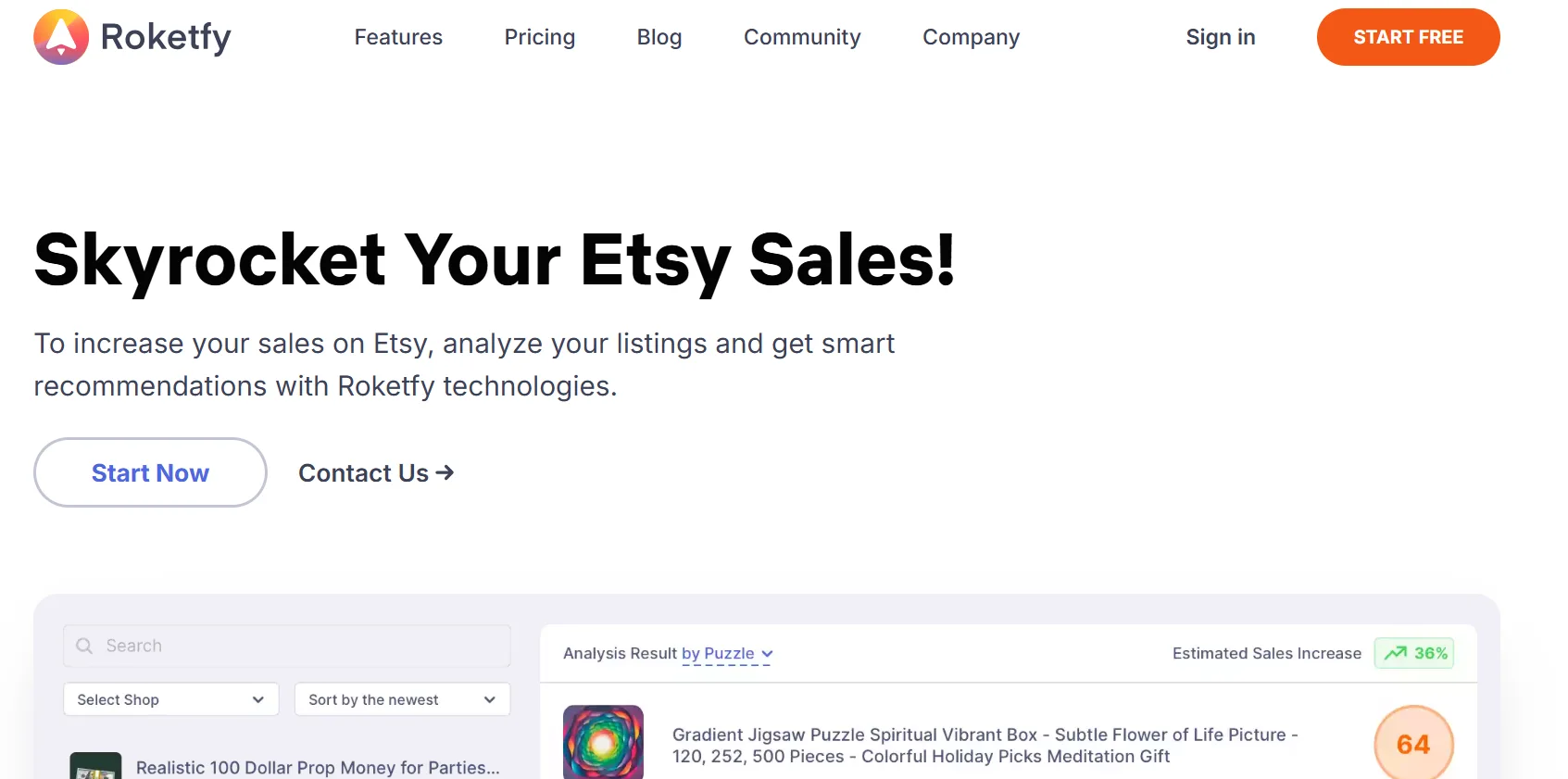Click the arrow icon beside Contact Us
The height and width of the screenshot is (779, 1568).
445,472
